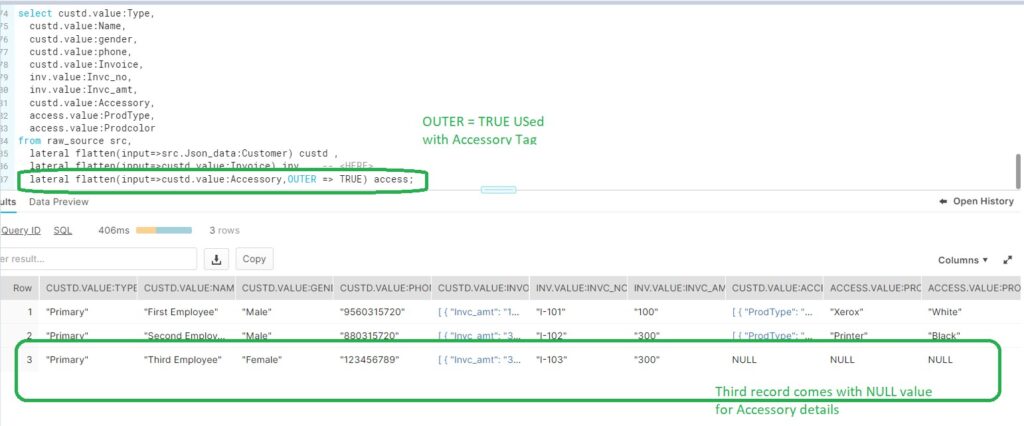Click the editor vertical scrollbar
1024x426 pixels.
1018,170
